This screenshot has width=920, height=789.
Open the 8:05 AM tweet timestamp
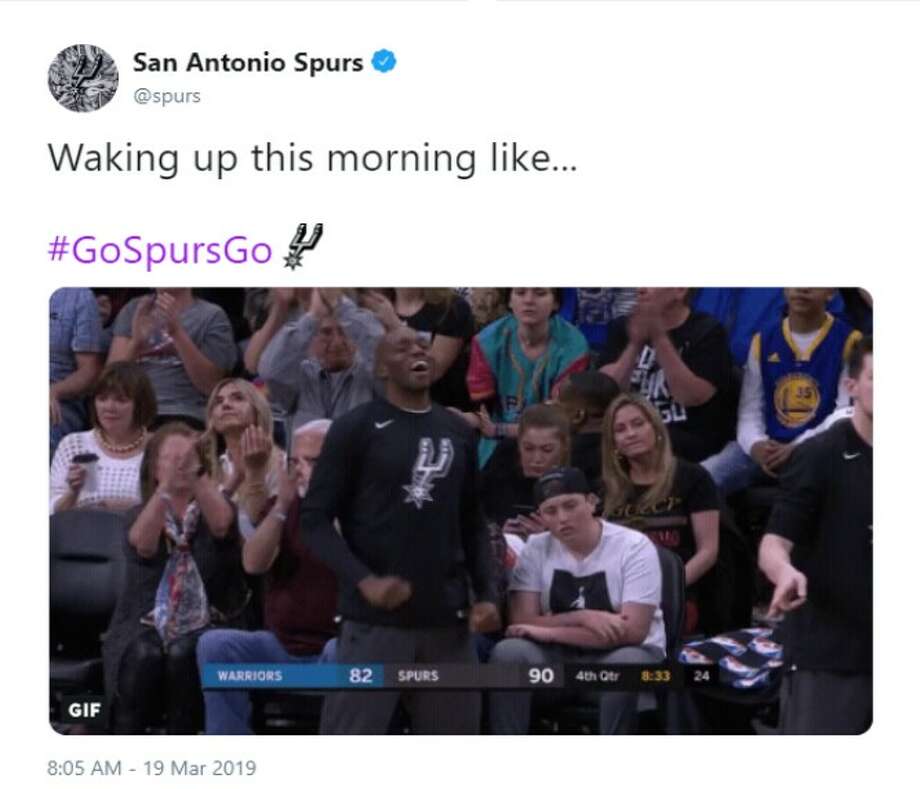[84, 768]
